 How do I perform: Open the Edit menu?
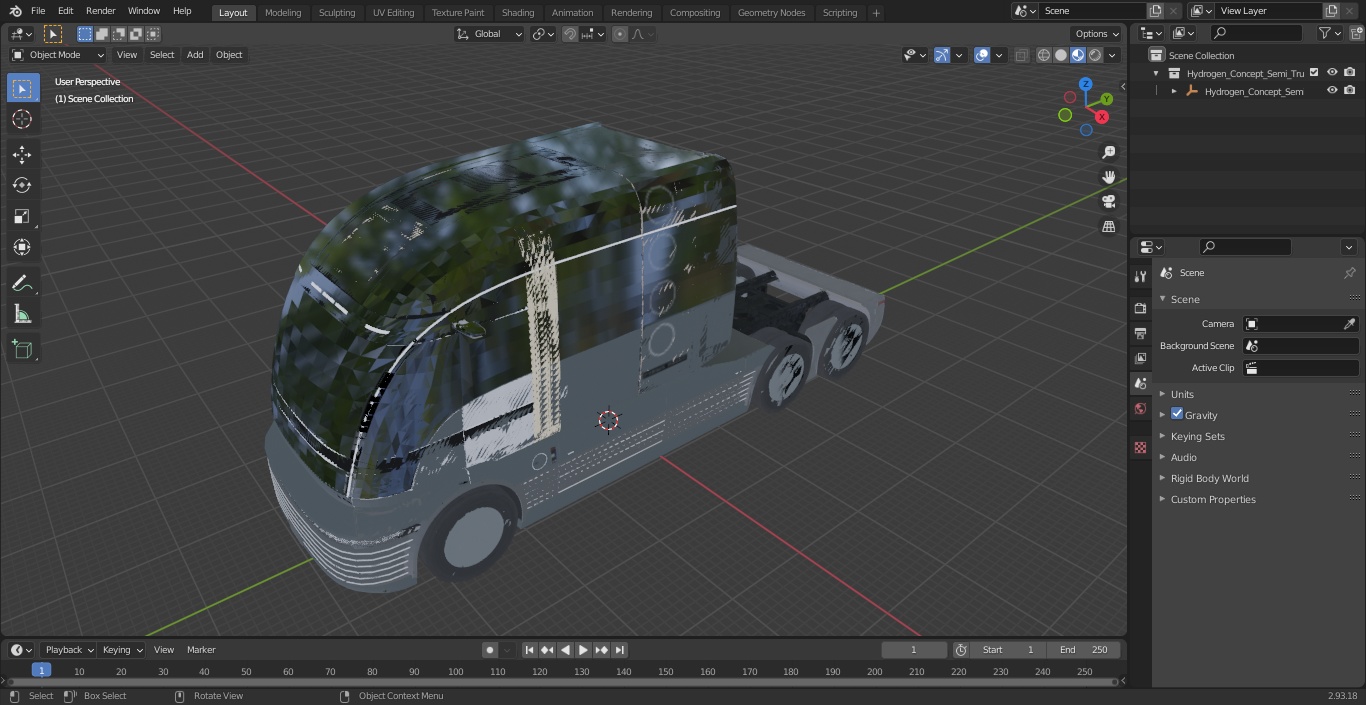pos(65,11)
